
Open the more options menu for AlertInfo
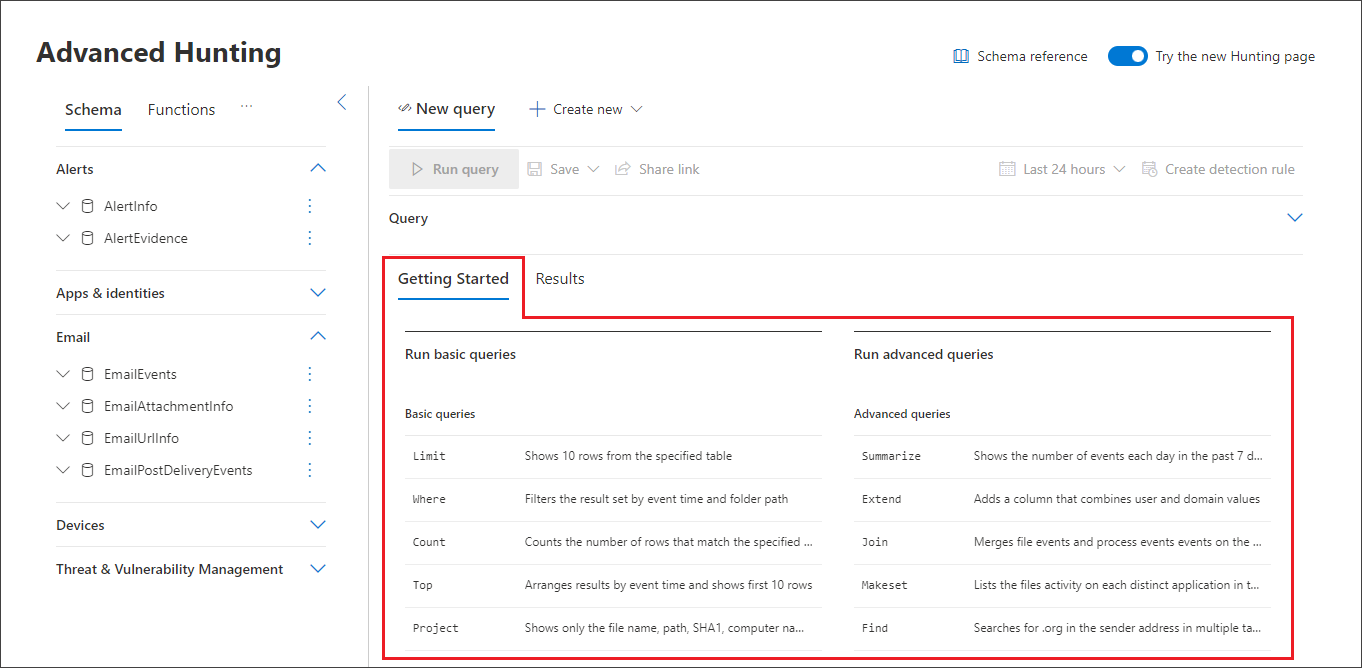(x=310, y=205)
